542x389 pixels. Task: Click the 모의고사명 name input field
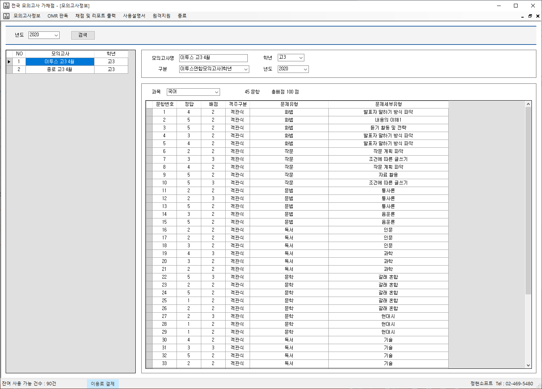click(213, 57)
